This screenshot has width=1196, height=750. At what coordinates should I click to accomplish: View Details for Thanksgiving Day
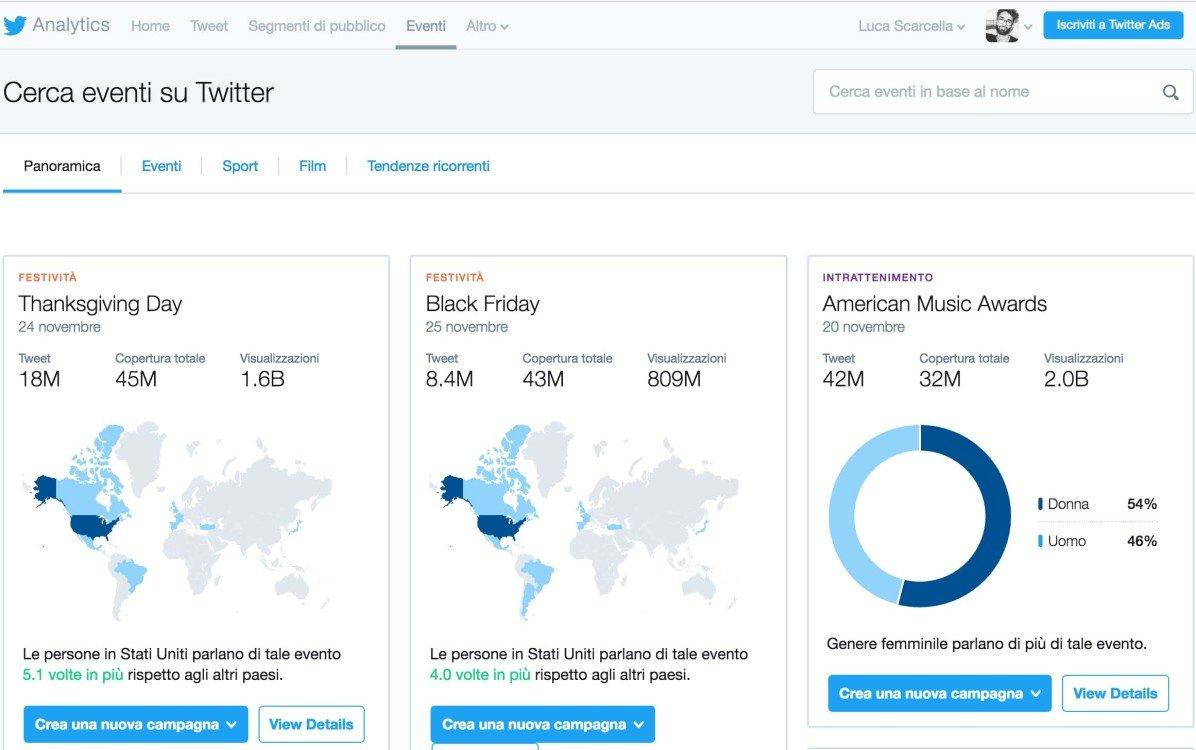tap(311, 724)
